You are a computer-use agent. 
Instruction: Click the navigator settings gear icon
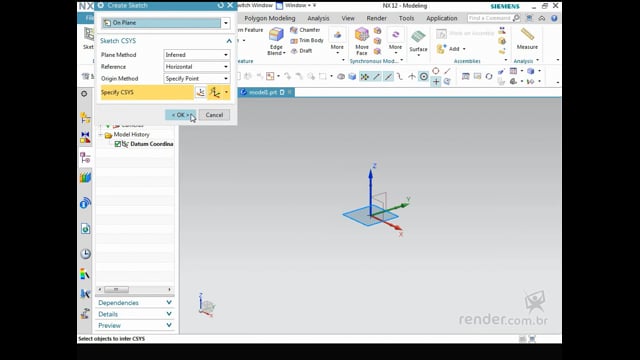coord(84,93)
